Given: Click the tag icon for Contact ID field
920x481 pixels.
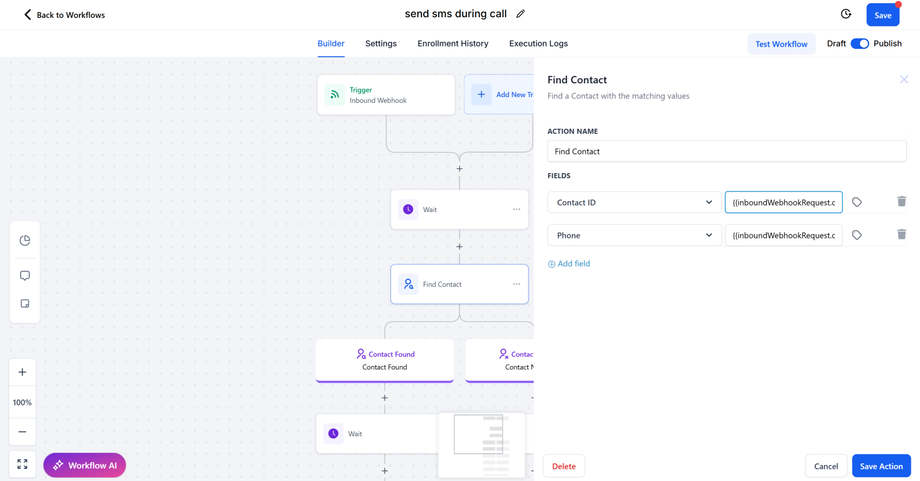Looking at the screenshot, I should pyautogui.click(x=857, y=202).
